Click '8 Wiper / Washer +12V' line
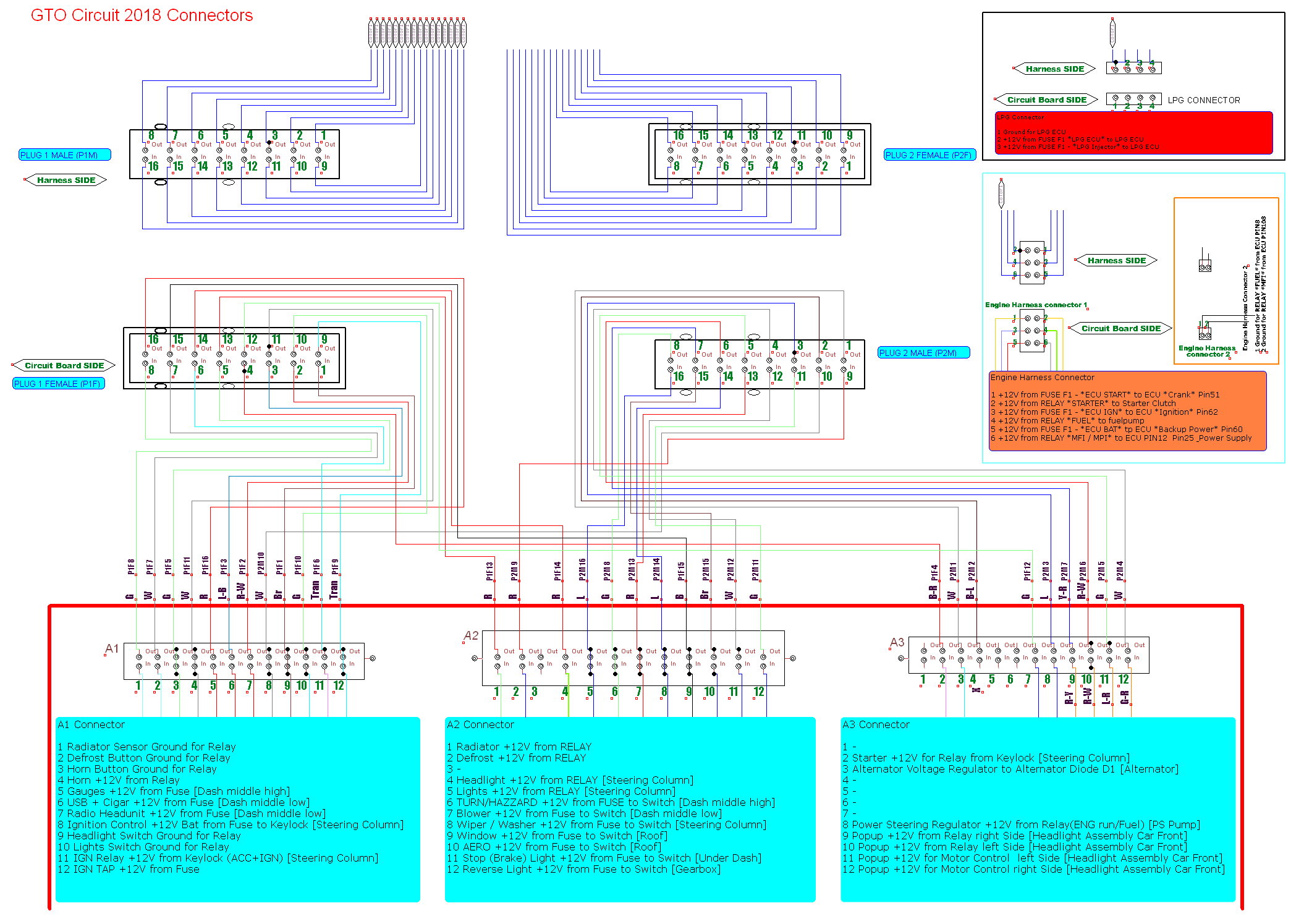The width and height of the screenshot is (1304, 924). point(606,825)
